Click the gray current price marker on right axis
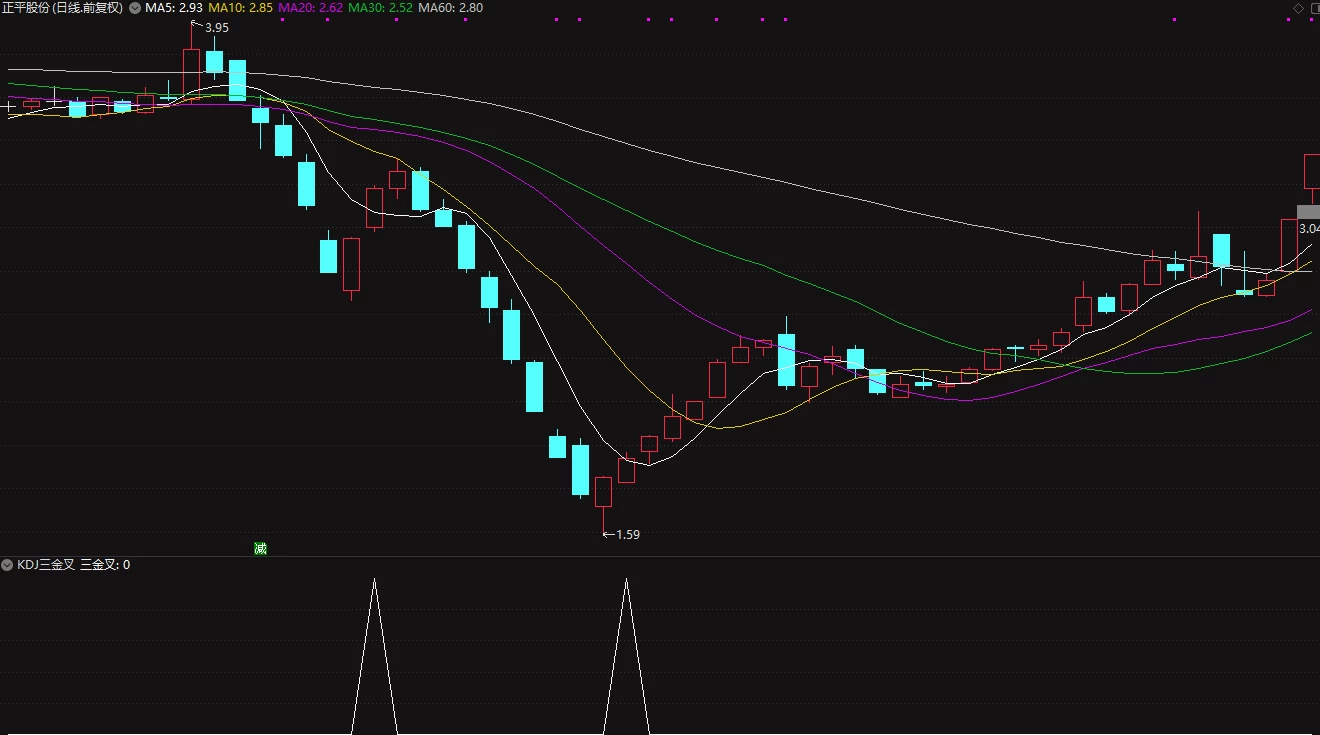The image size is (1320, 735). [x=1309, y=212]
